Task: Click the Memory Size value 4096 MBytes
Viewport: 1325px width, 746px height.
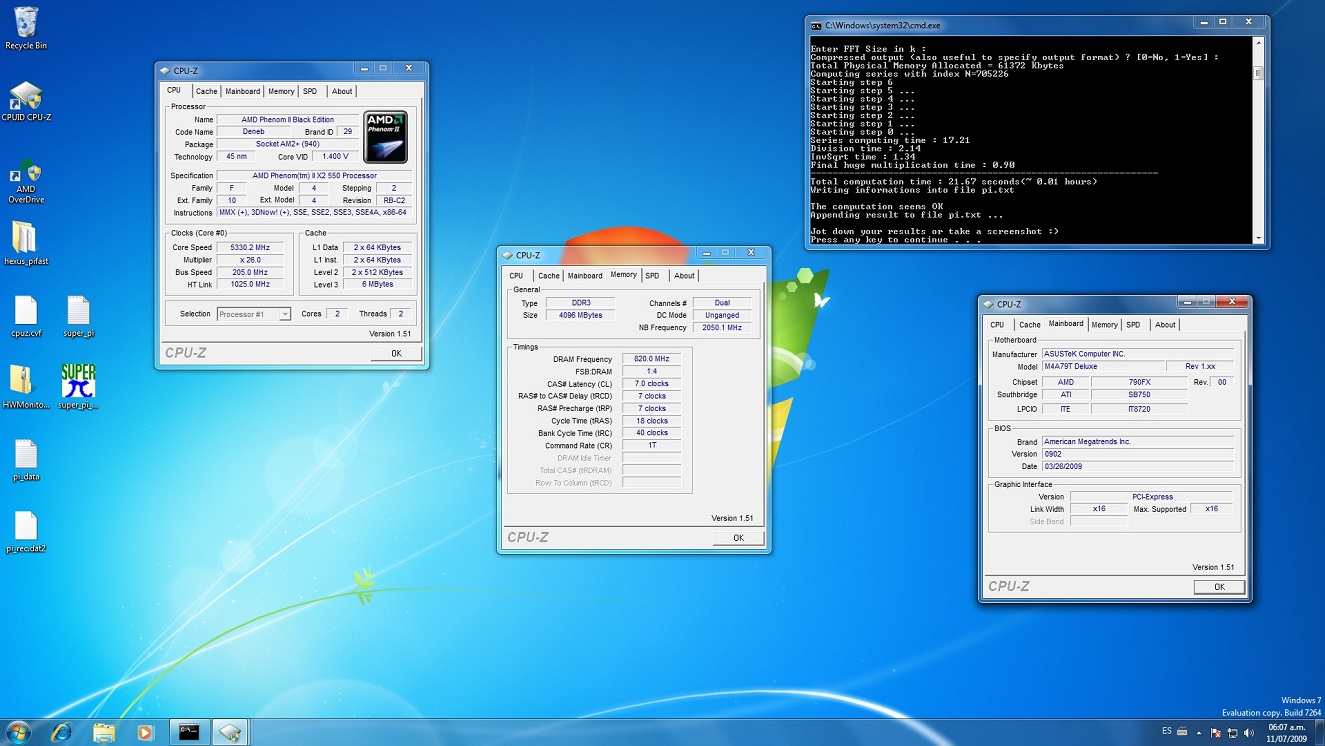Action: tap(580, 315)
